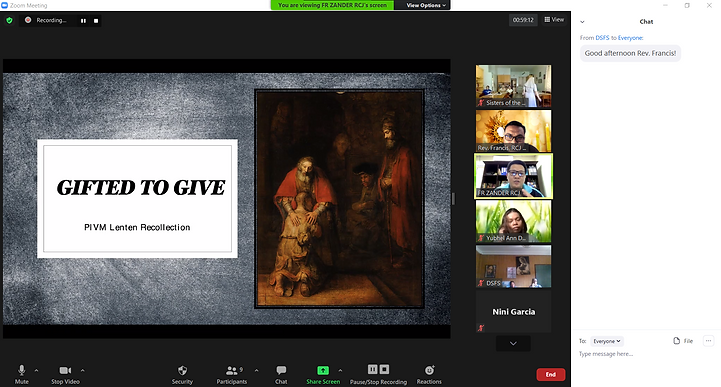The width and height of the screenshot is (721, 387).
Task: Collapse the chat panel chevron
Action: (x=582, y=22)
